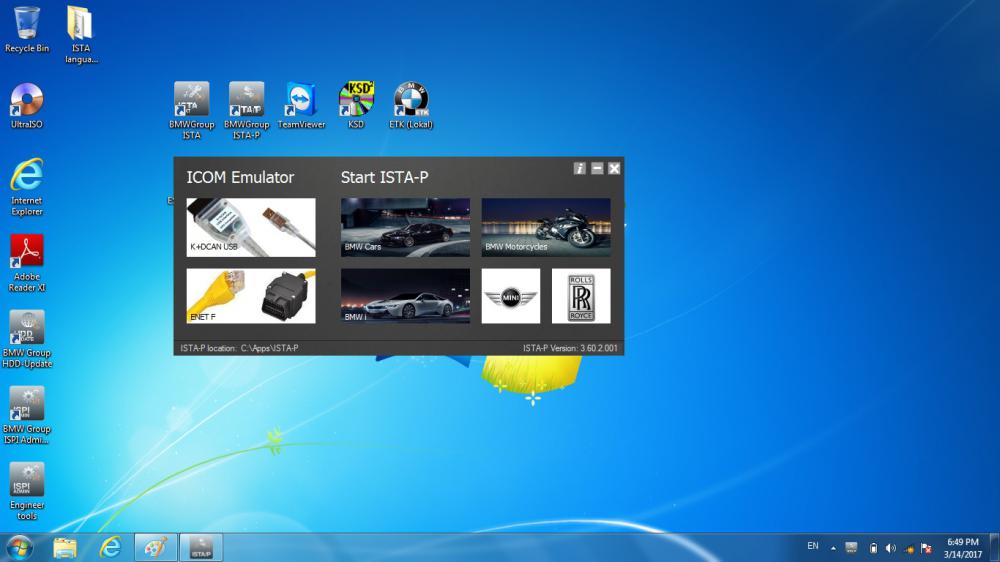Start ISTA-P for BMW i
This screenshot has width=1000, height=562.
(405, 295)
